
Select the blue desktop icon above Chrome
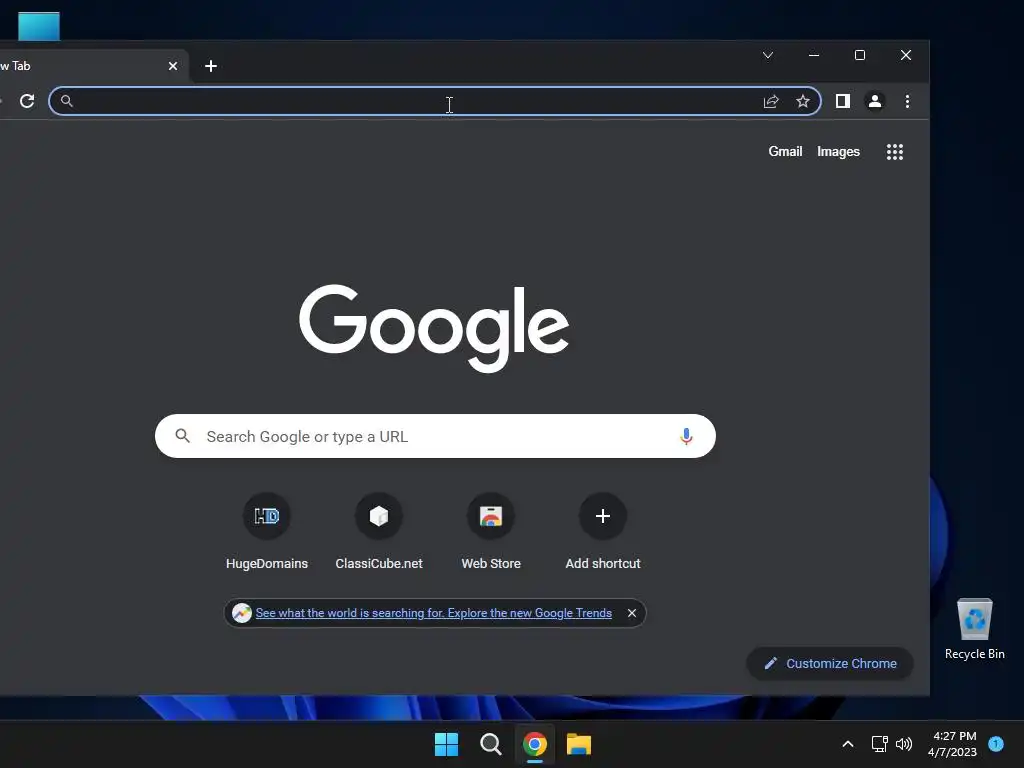[39, 26]
